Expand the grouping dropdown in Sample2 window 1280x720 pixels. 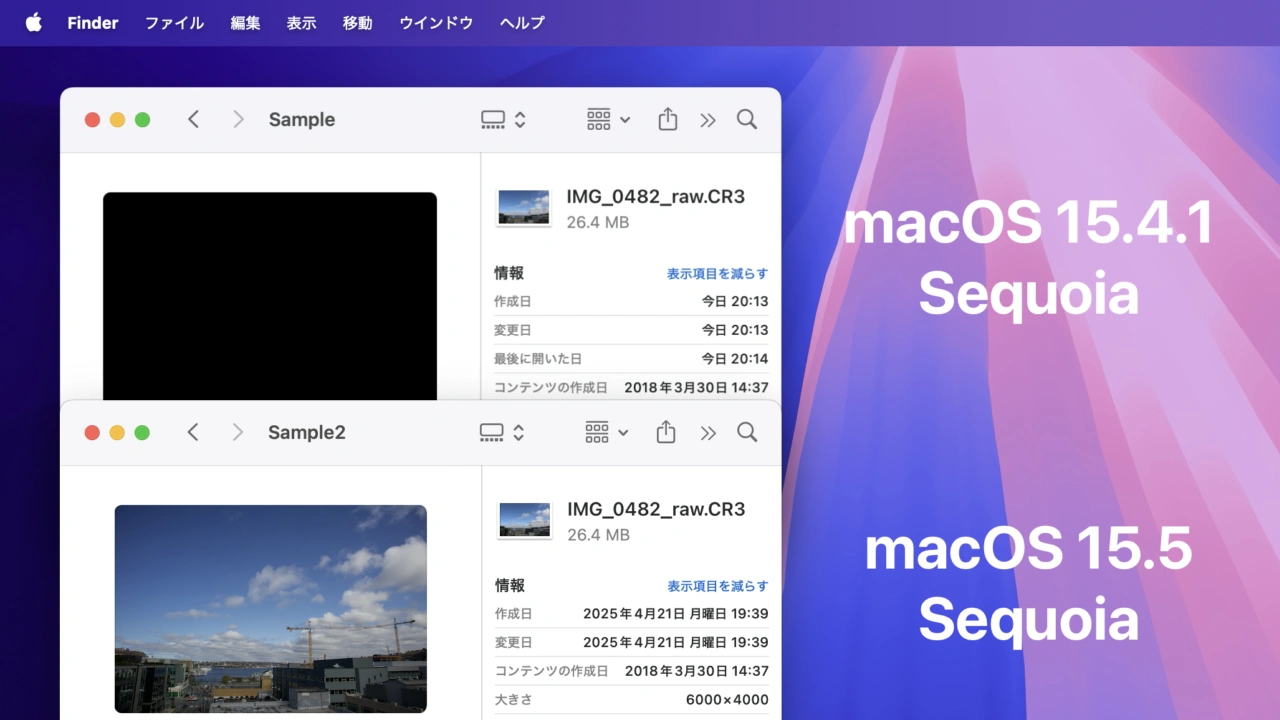point(607,432)
